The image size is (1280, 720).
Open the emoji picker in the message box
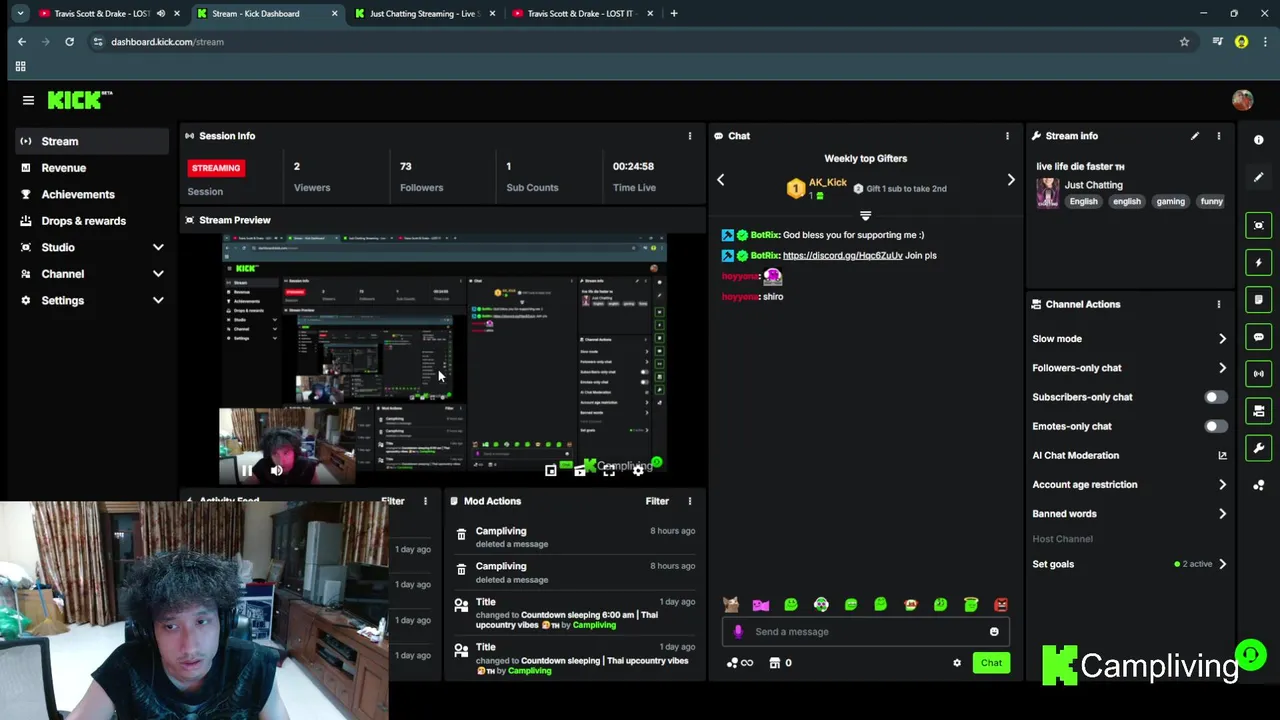tap(994, 631)
